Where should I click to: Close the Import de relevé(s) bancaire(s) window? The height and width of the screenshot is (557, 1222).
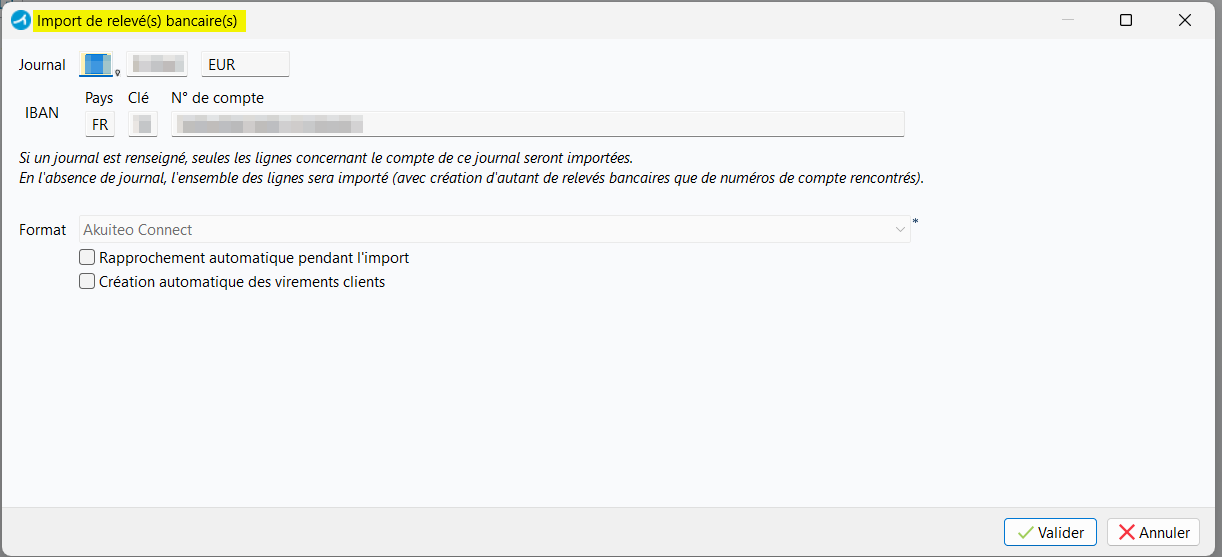[1185, 20]
